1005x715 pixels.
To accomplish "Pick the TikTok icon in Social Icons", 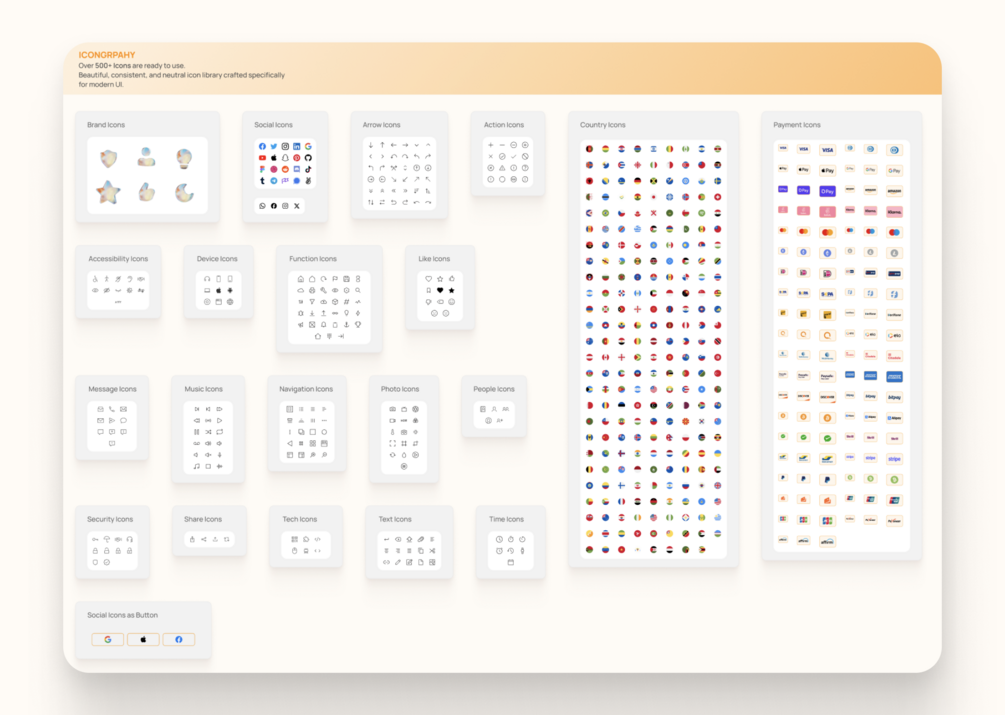I will click(x=308, y=169).
